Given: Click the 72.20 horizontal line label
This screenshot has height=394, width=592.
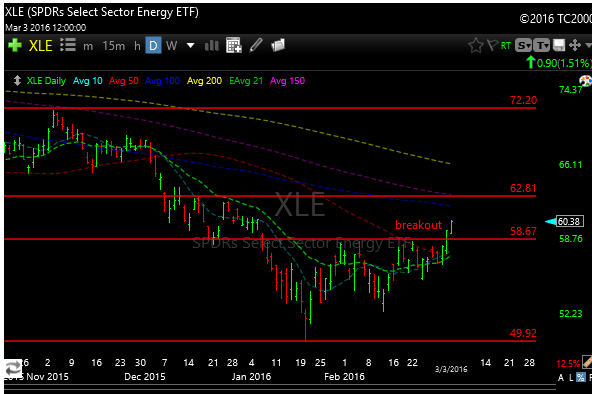Looking at the screenshot, I should (x=523, y=100).
